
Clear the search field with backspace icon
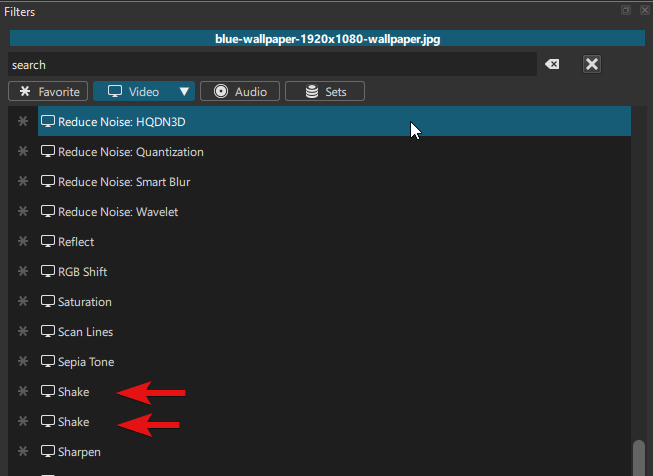[552, 64]
